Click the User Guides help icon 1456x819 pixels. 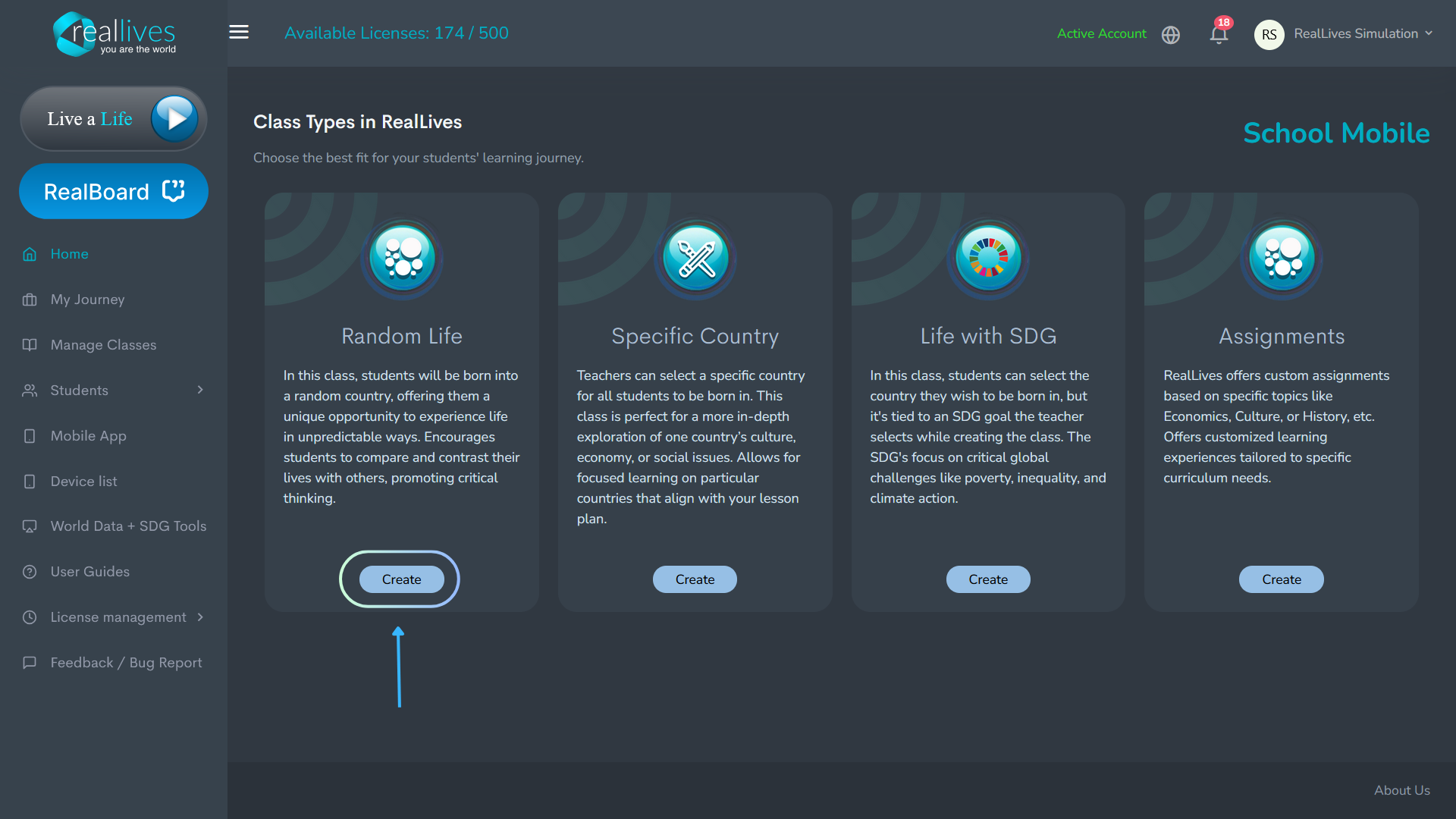point(30,572)
